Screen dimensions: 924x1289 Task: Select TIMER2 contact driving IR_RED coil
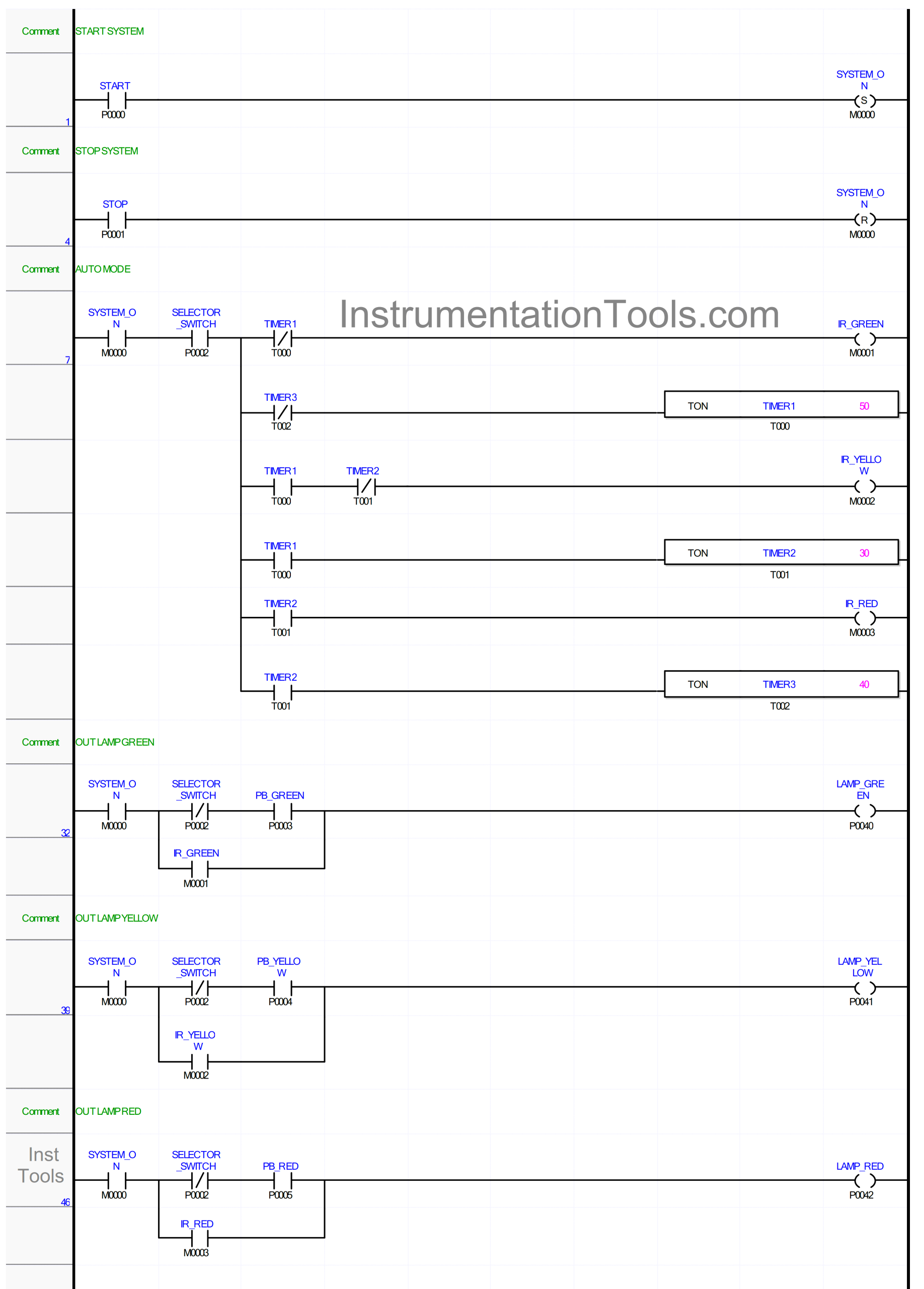pyautogui.click(x=282, y=618)
